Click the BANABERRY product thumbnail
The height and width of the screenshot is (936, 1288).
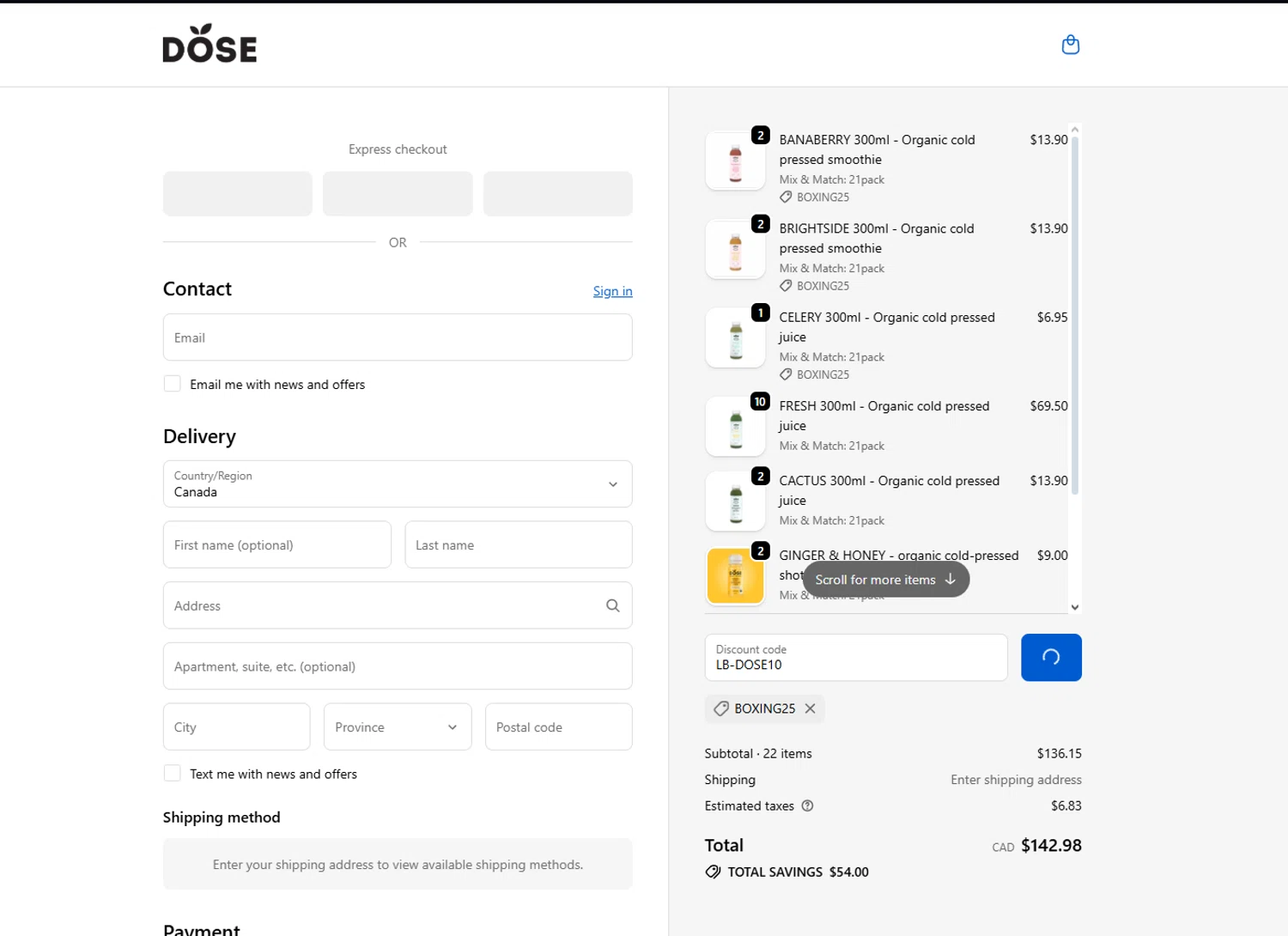pos(735,161)
